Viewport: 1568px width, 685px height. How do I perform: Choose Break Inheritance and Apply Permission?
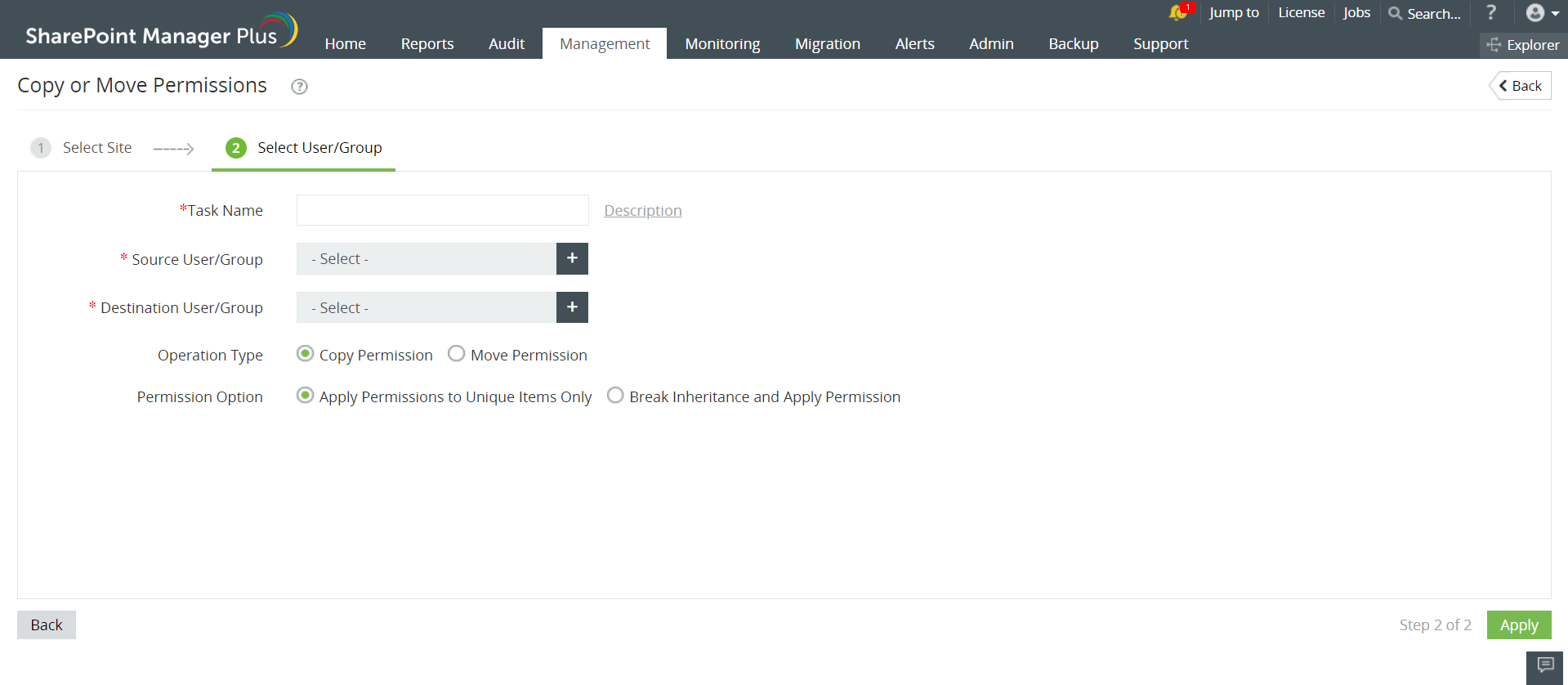pyautogui.click(x=615, y=396)
